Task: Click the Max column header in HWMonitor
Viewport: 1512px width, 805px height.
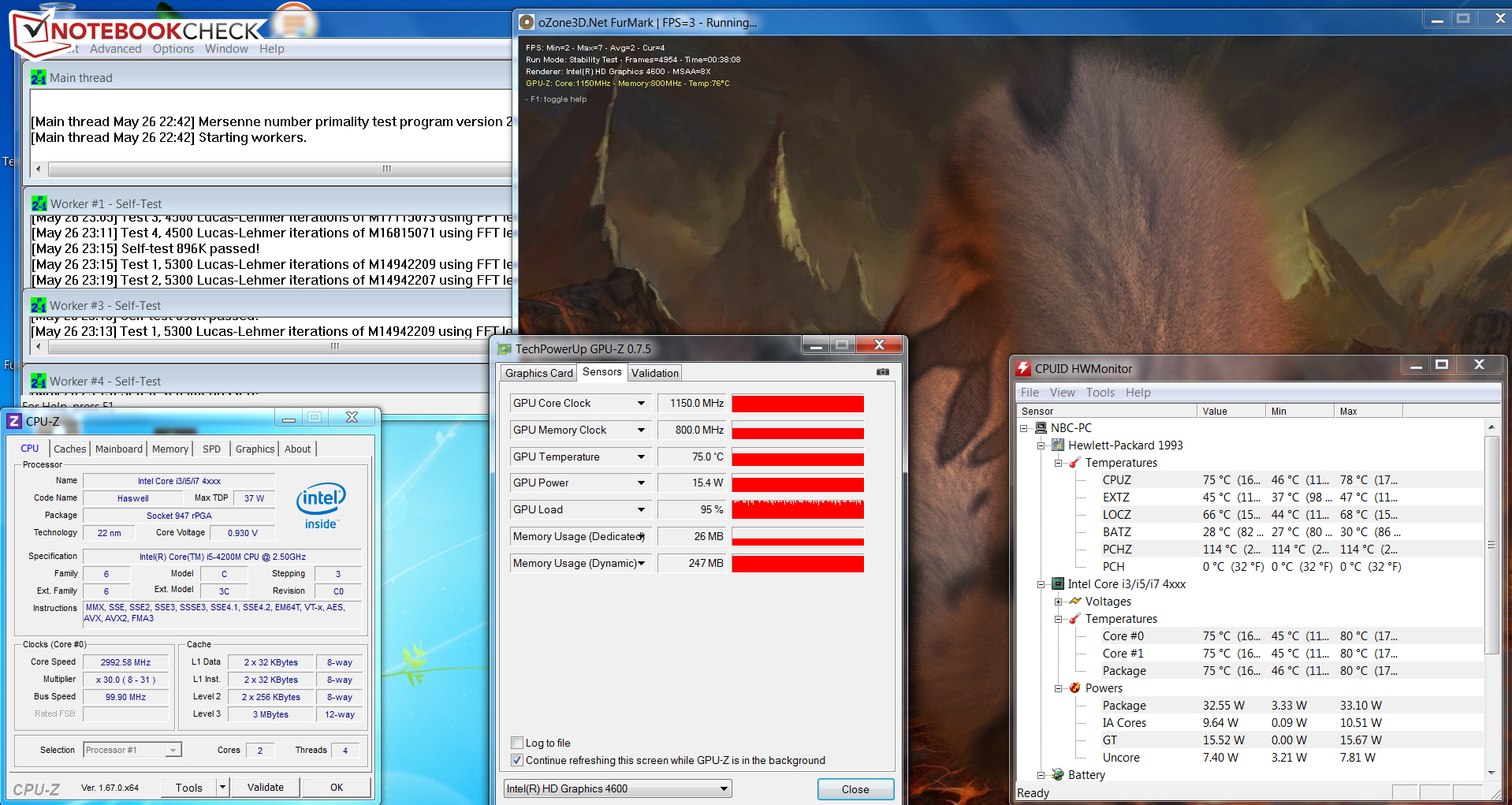Action: tap(1369, 411)
